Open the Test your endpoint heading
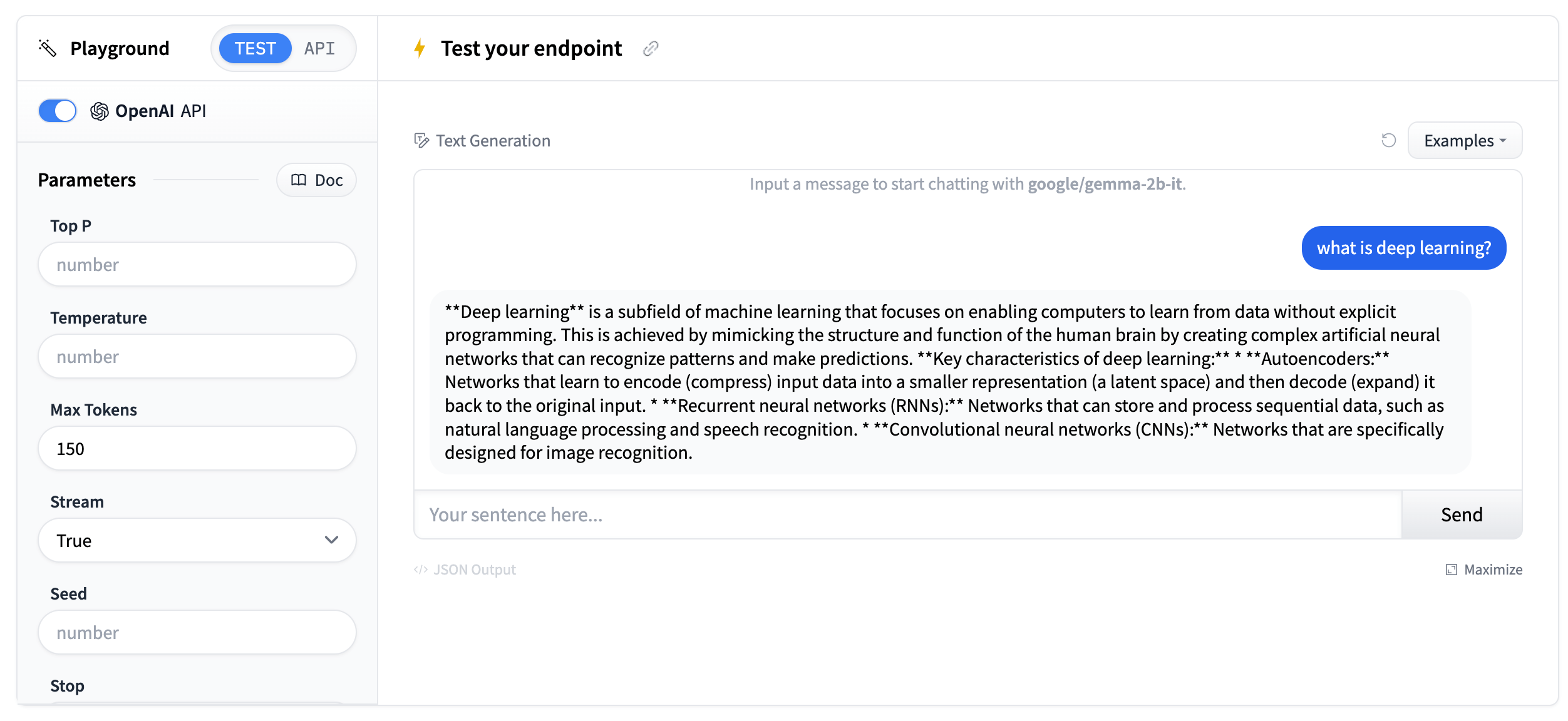 coord(531,48)
